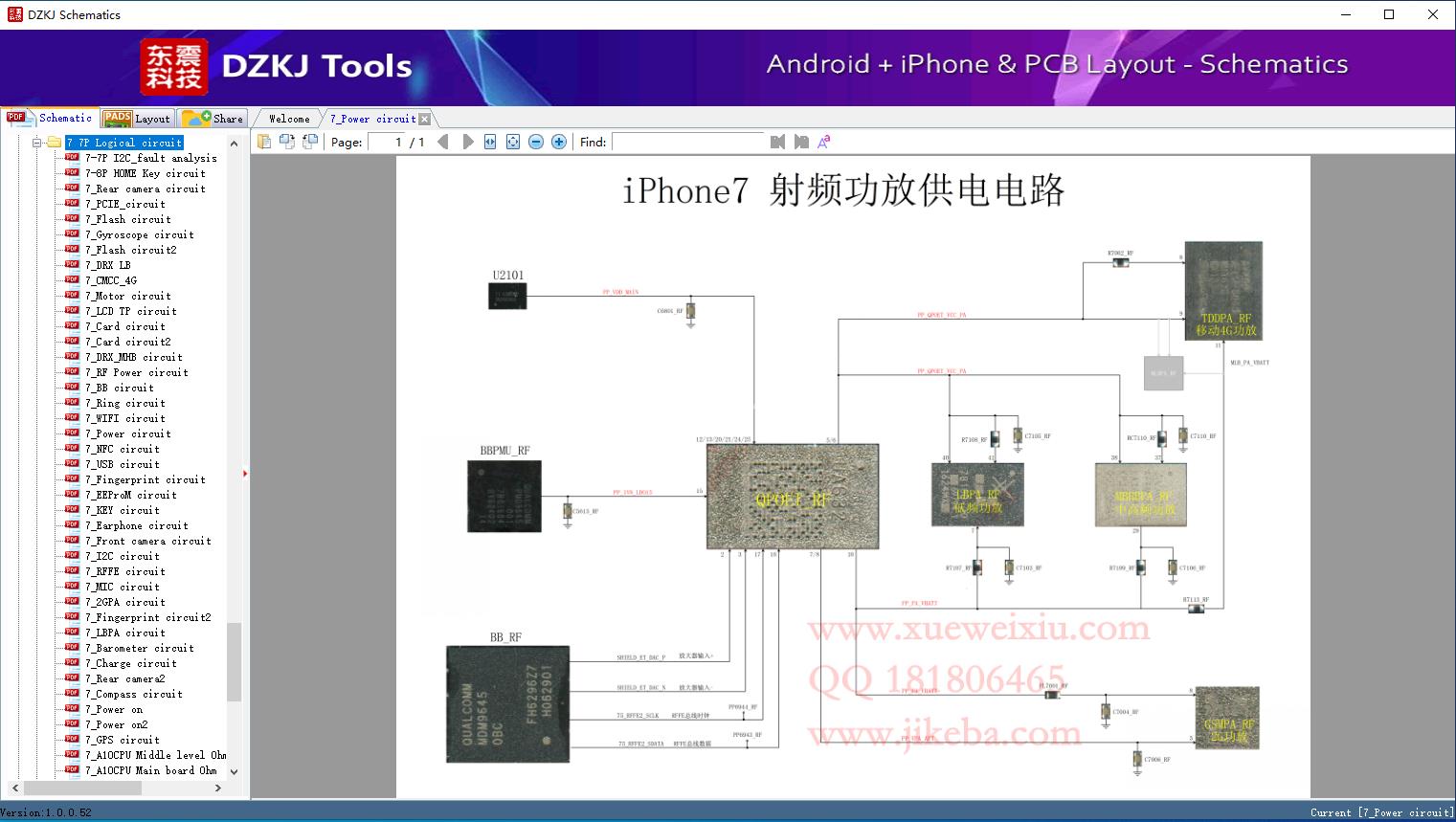This screenshot has height=822, width=1456.
Task: Click the PDF icon beside 7_GPS circuit
Action: tap(72, 739)
